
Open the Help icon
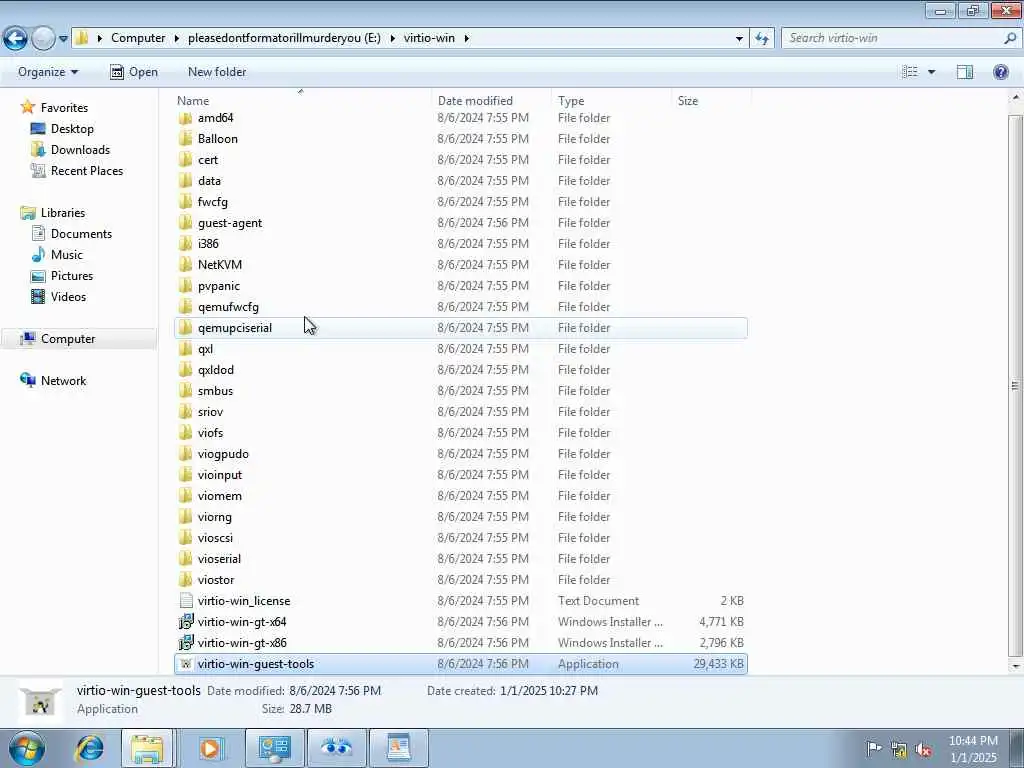1000,72
